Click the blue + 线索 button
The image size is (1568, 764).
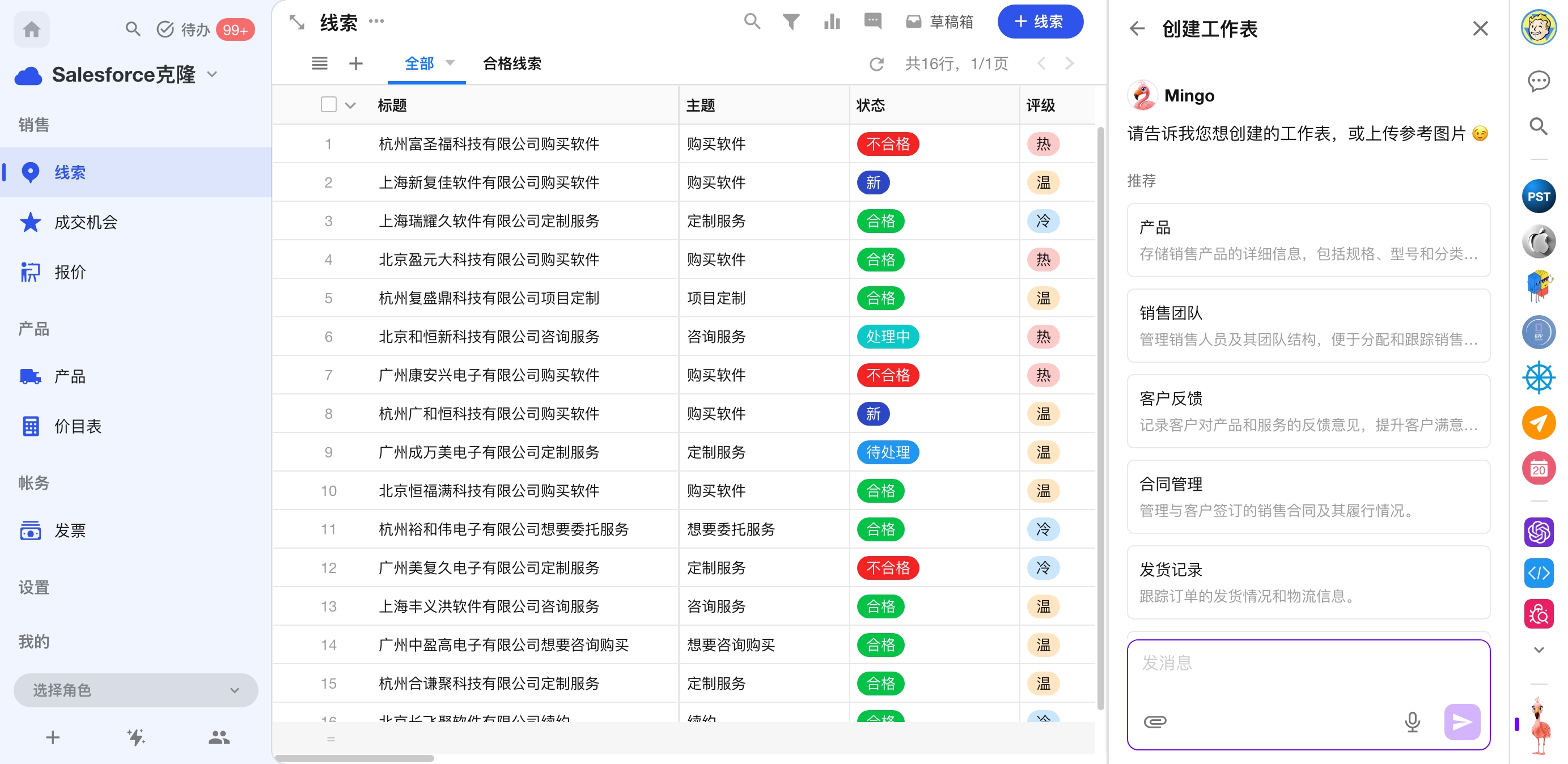[x=1040, y=22]
